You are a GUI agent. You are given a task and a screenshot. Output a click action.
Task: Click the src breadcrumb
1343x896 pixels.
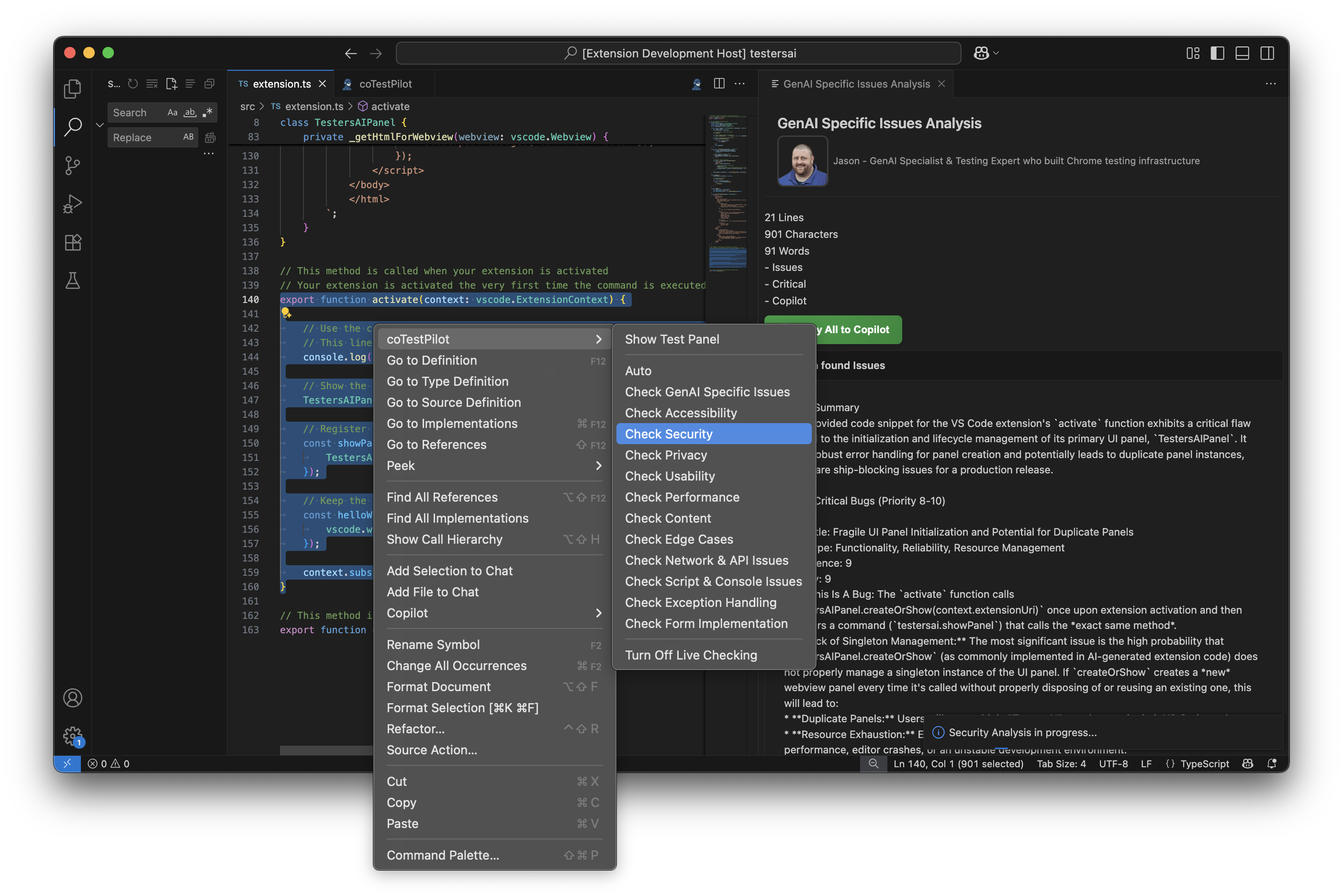pyautogui.click(x=247, y=106)
